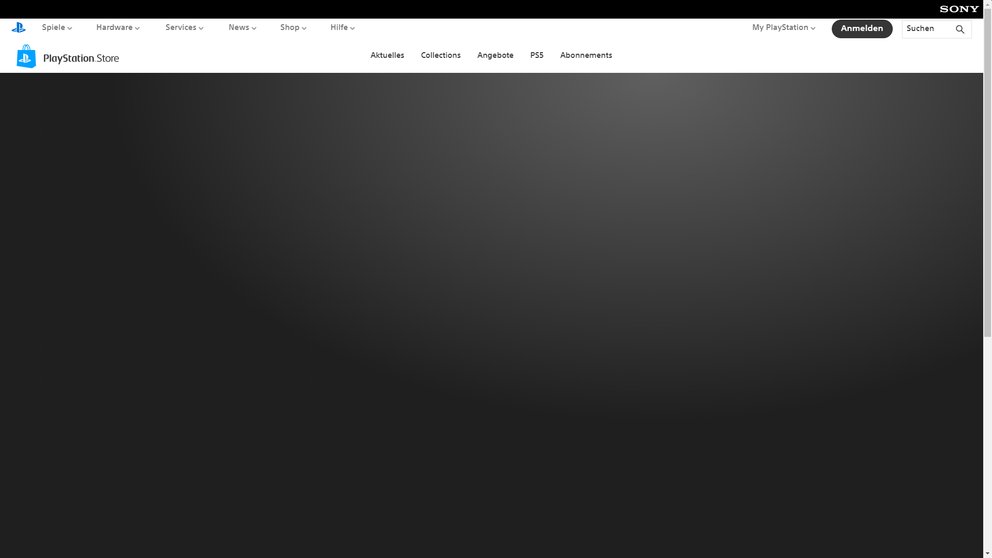Viewport: 992px width, 558px height.
Task: Open the My PlayStation dropdown
Action: click(783, 28)
